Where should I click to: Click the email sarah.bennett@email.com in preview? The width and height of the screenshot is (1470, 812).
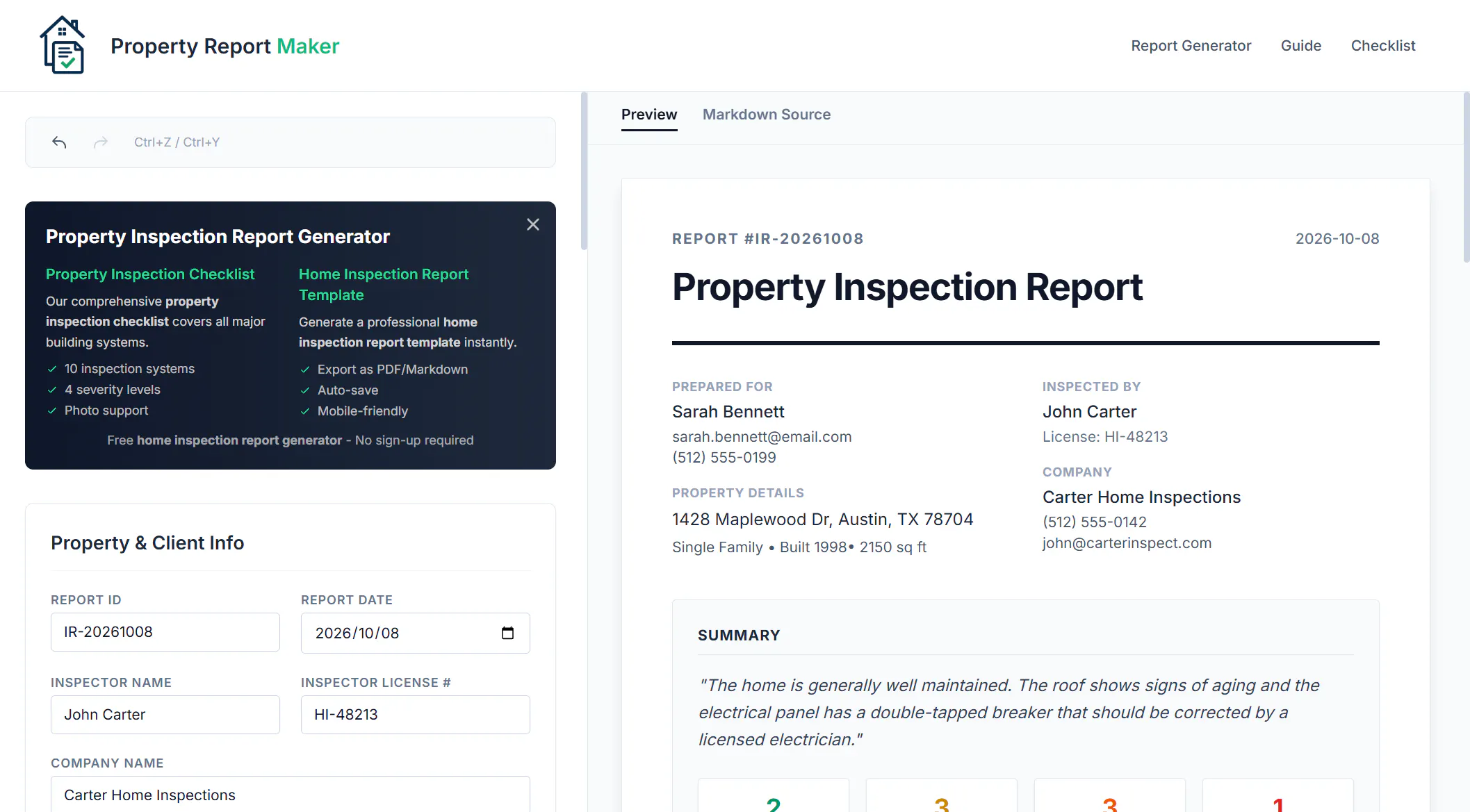(x=762, y=437)
